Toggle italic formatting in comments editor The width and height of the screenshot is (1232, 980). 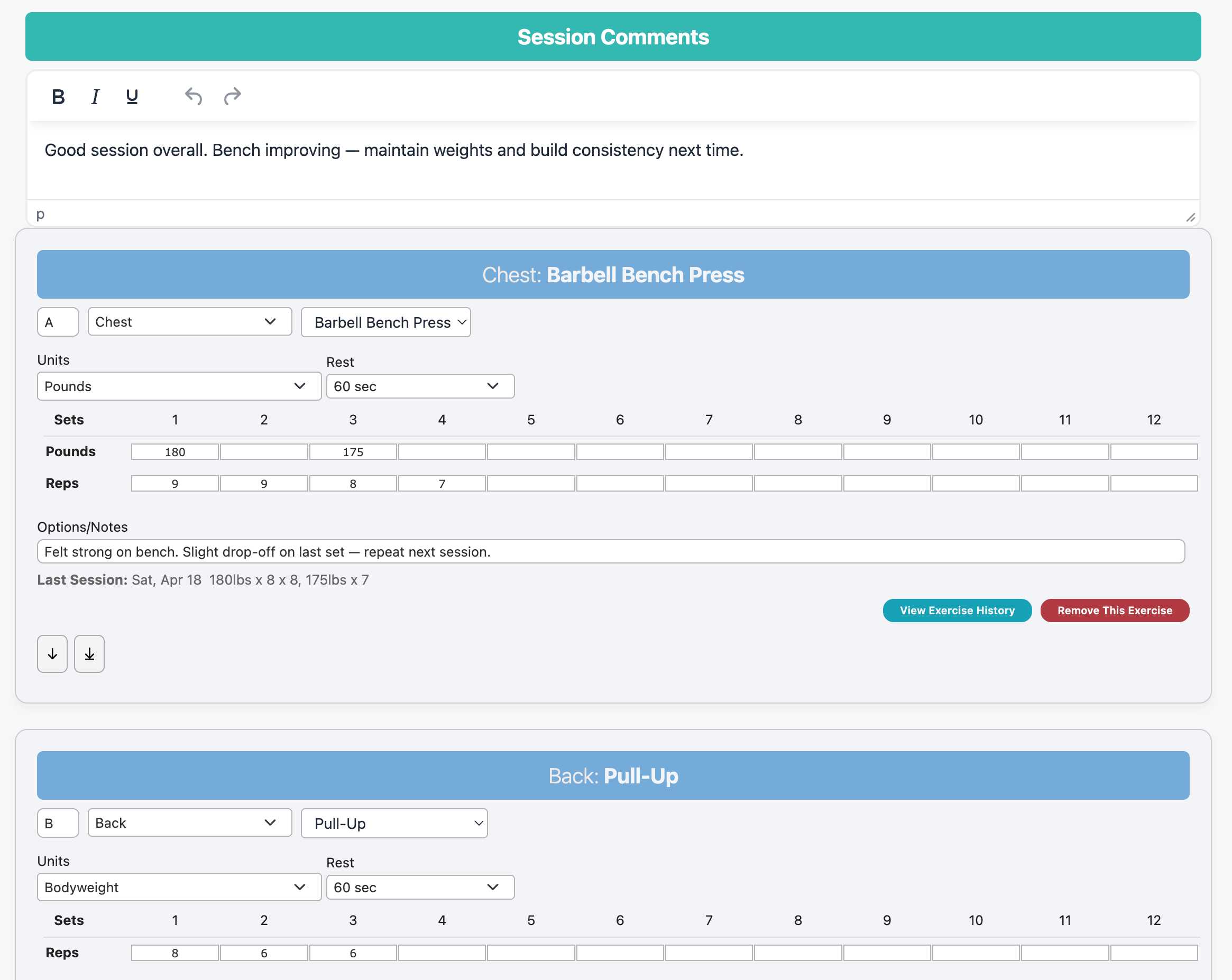[95, 97]
